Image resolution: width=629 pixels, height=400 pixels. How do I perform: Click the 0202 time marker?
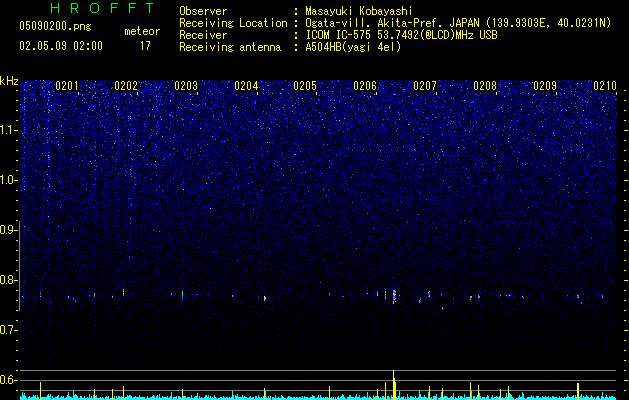pyautogui.click(x=126, y=86)
